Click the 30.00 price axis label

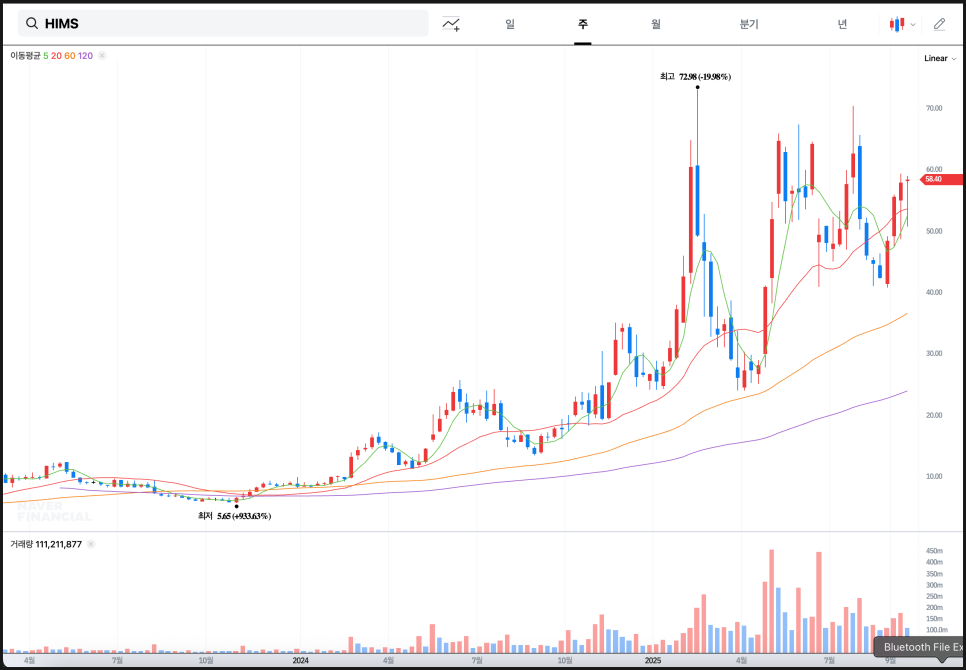[x=934, y=353]
